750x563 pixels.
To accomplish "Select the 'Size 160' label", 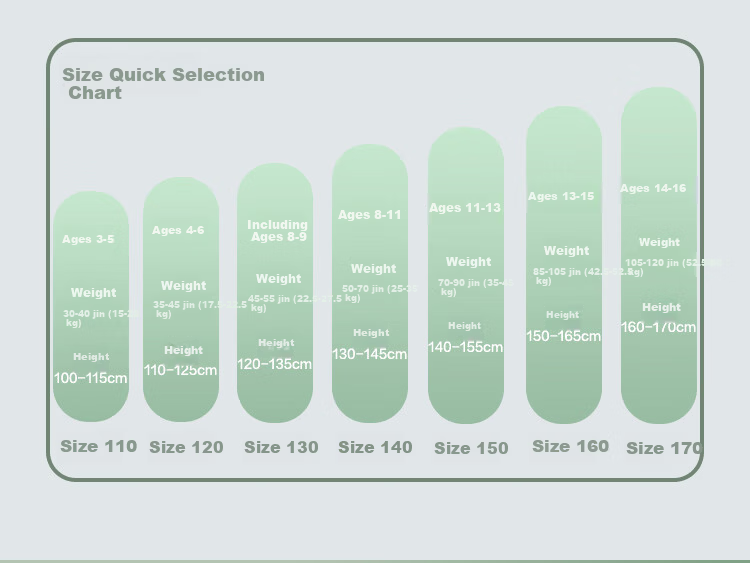I will click(571, 446).
